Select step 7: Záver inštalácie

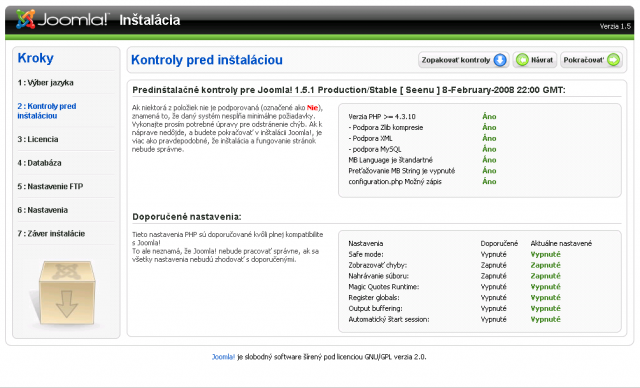point(51,234)
